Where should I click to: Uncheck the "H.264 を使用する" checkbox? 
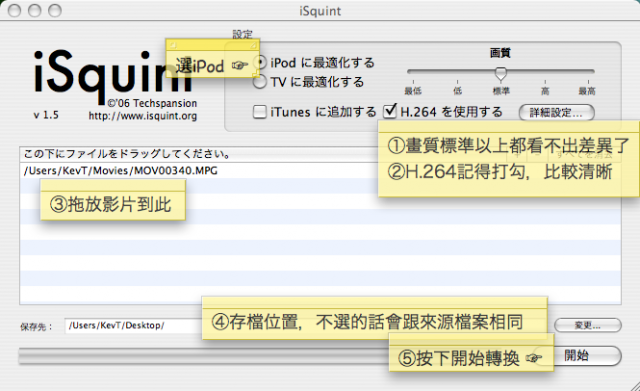(390, 111)
